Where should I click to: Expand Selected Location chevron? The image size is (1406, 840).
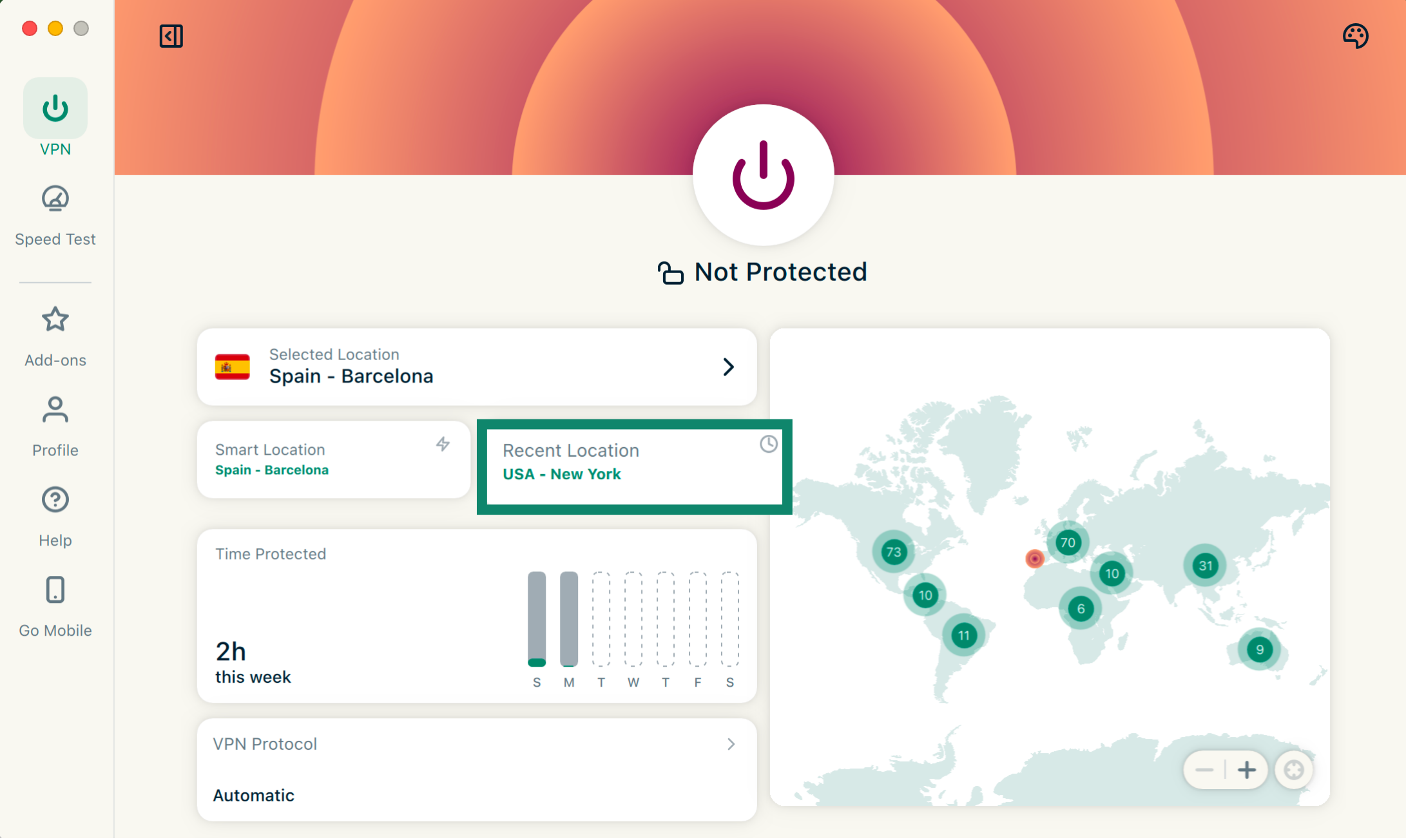[x=728, y=367]
